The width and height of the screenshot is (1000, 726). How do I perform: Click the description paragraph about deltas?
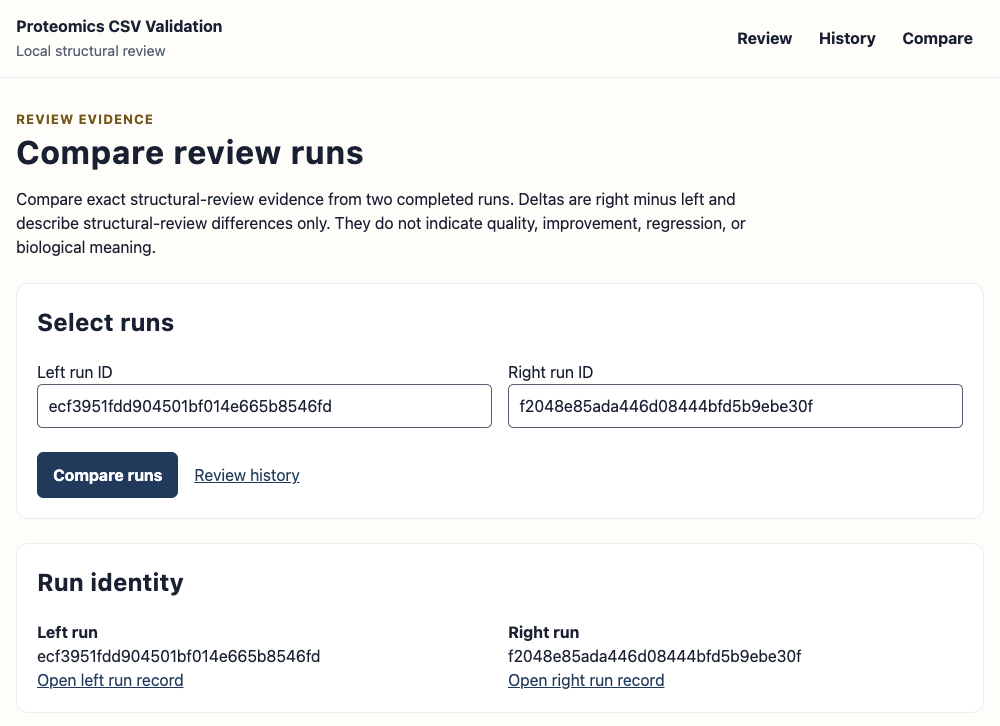[381, 223]
